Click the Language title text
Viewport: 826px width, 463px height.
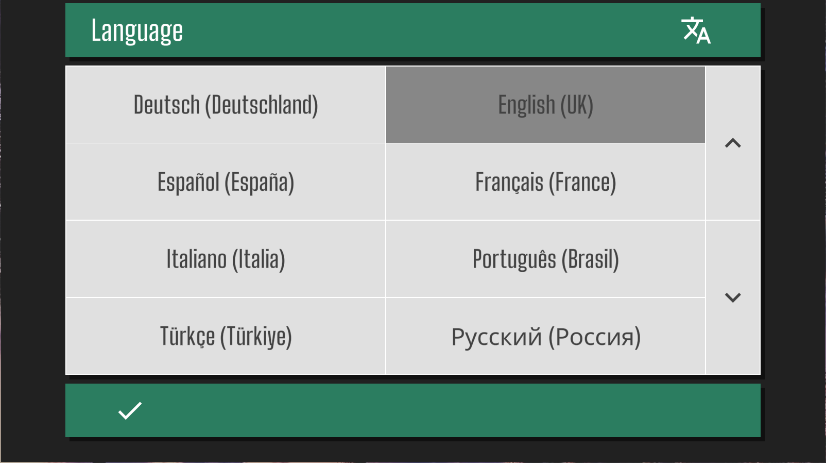coord(137,31)
